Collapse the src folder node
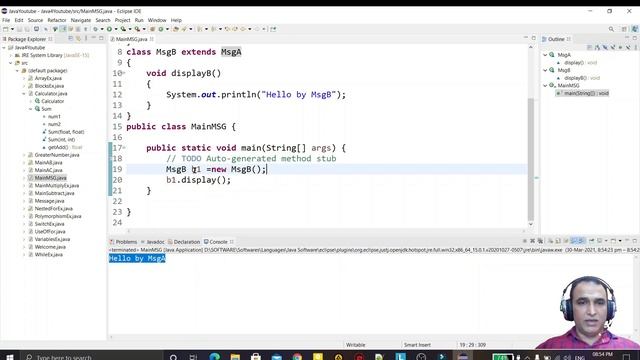Viewport: 640px width, 360px height. point(11,63)
